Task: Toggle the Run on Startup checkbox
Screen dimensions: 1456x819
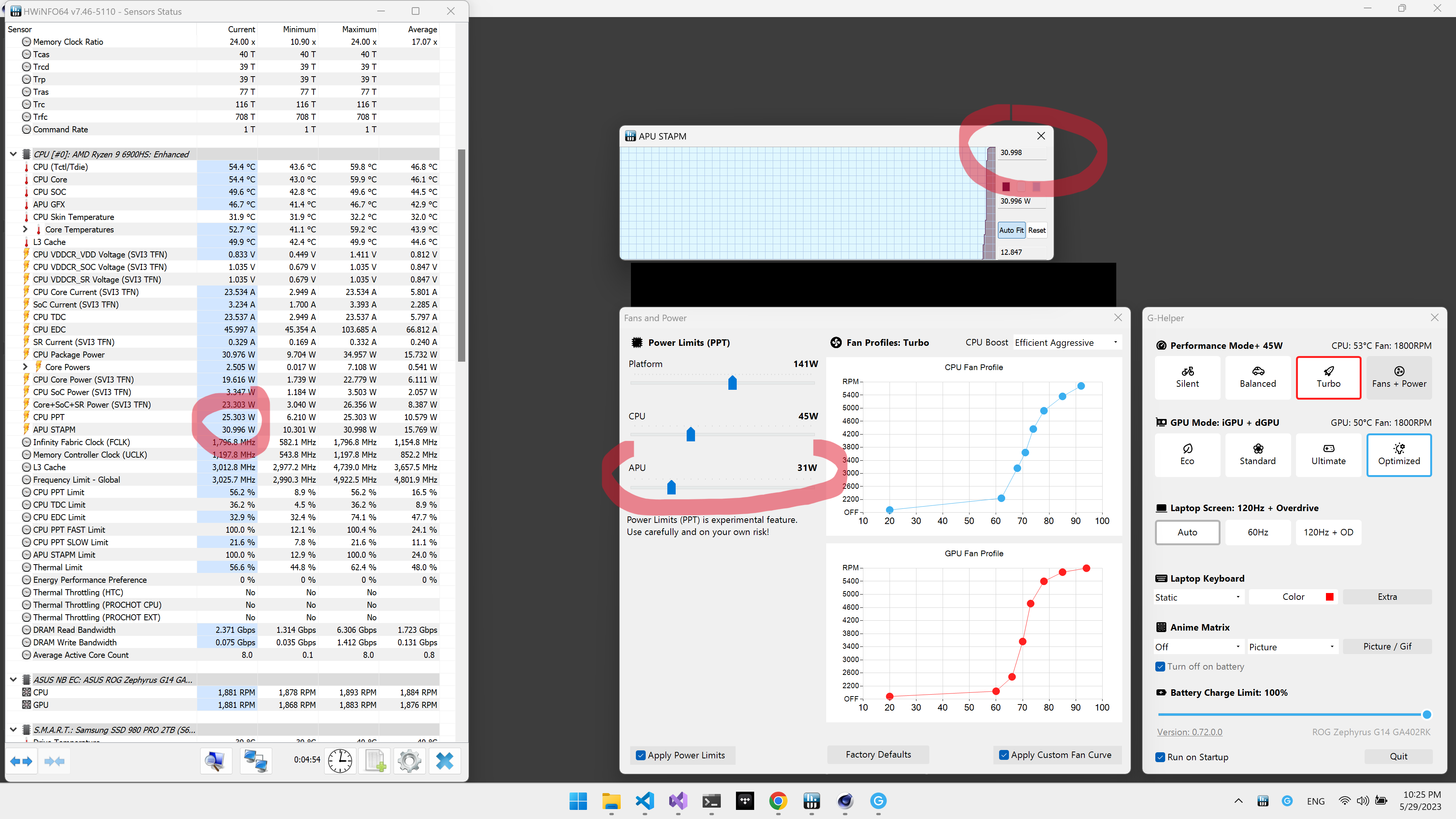Action: coord(1160,757)
